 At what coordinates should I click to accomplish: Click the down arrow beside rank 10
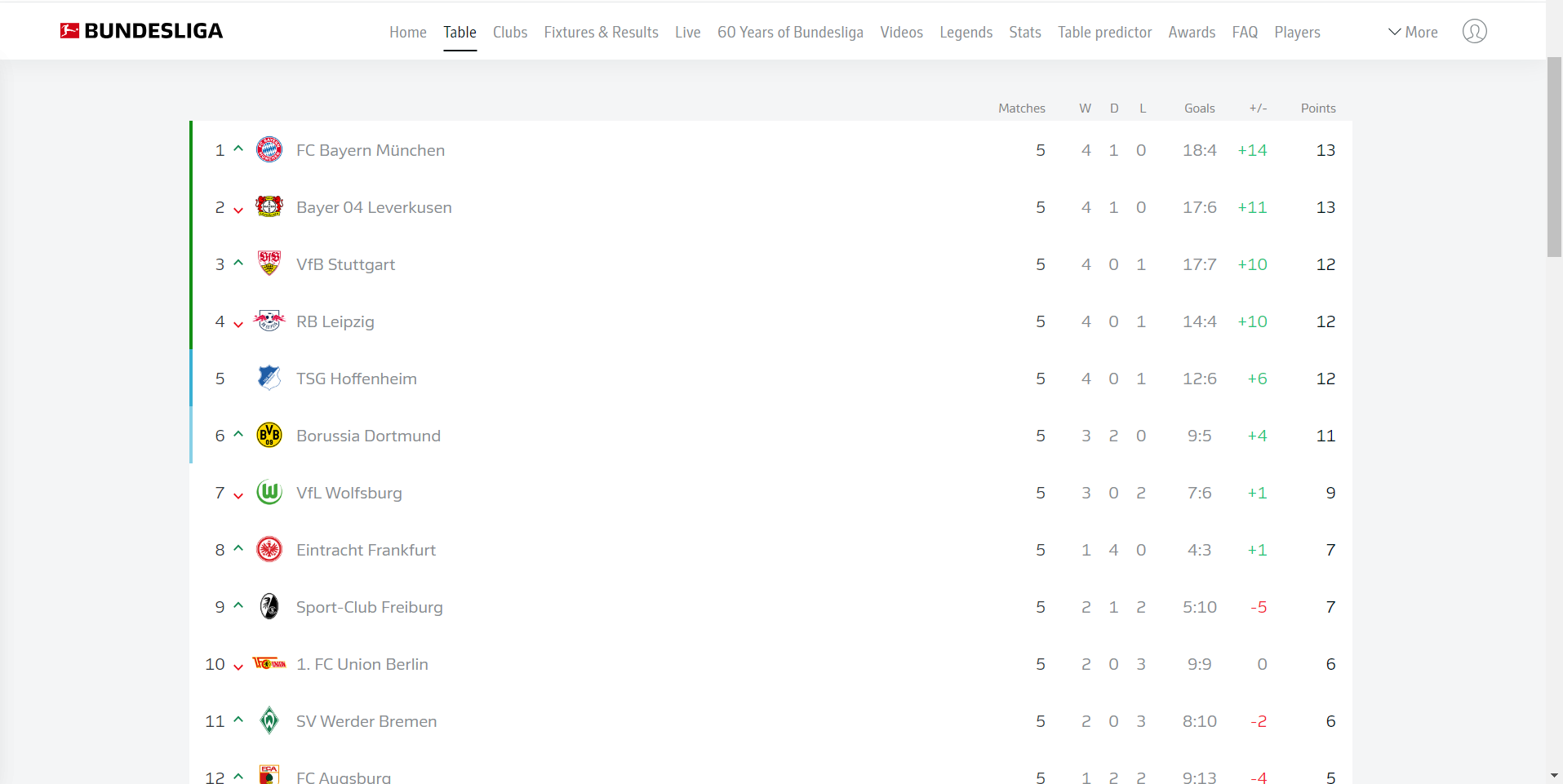pyautogui.click(x=238, y=667)
